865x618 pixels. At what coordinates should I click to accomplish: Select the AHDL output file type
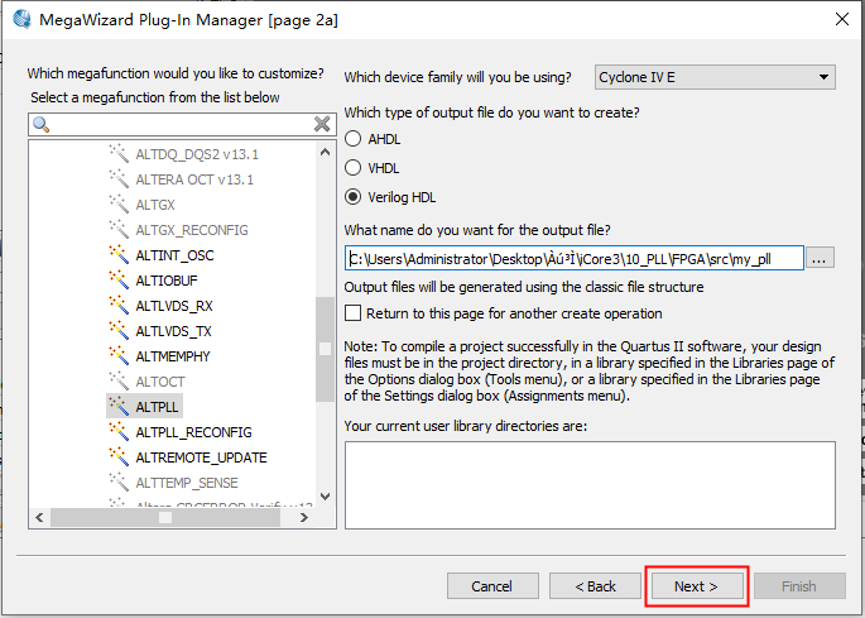pyautogui.click(x=353, y=139)
